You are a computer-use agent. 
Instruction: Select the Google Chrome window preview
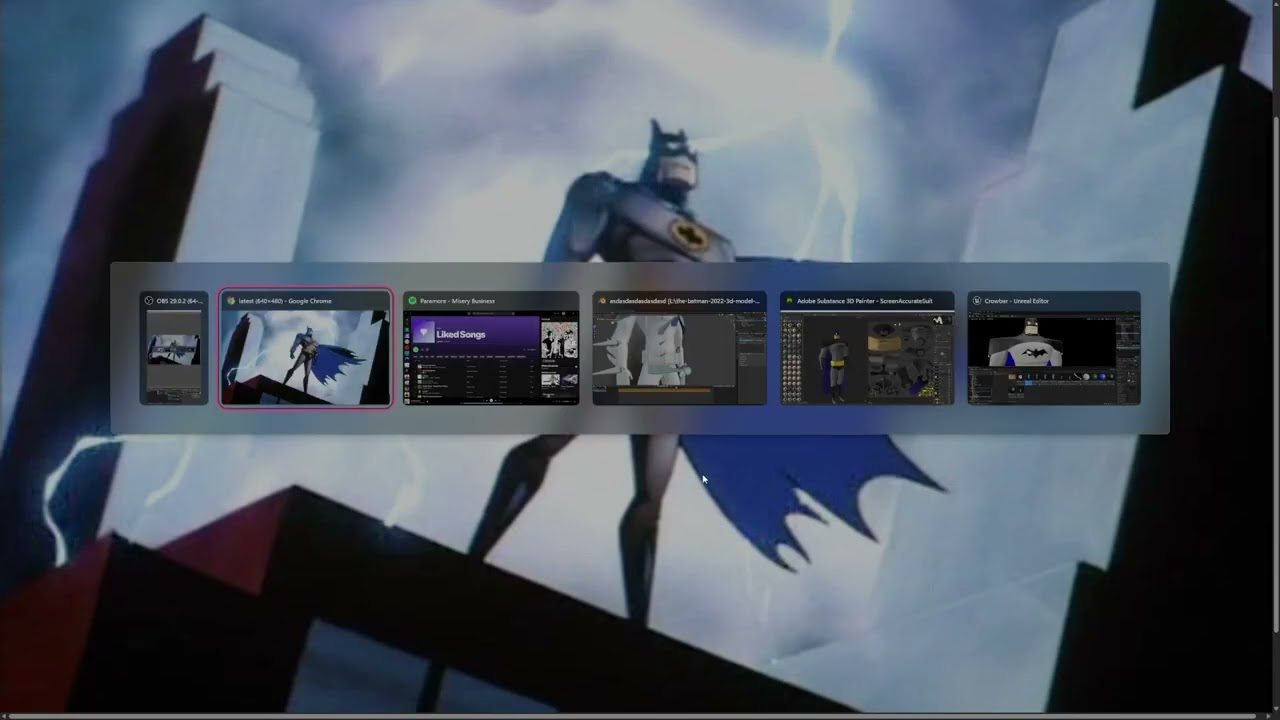[306, 348]
